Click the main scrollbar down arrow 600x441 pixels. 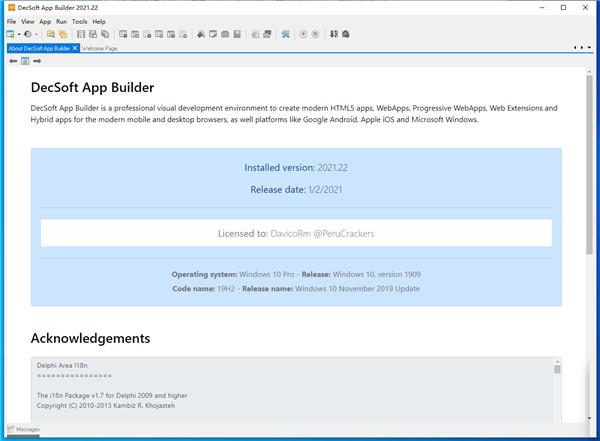coord(589,418)
